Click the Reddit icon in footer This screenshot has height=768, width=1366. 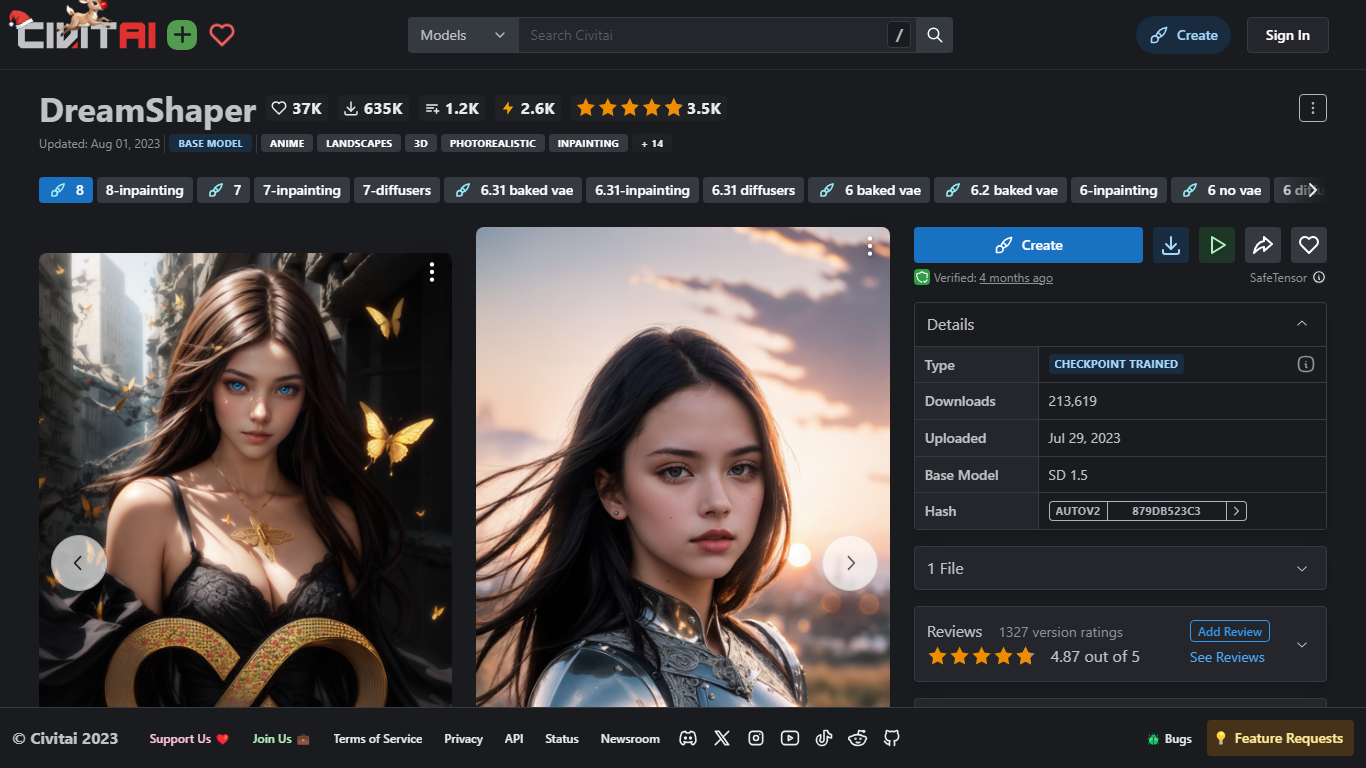858,738
